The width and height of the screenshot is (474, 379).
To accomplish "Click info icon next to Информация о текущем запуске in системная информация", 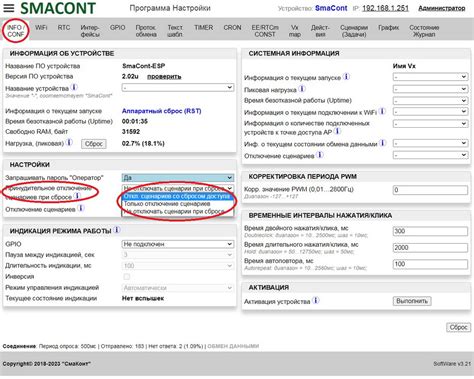I will pos(346,77).
